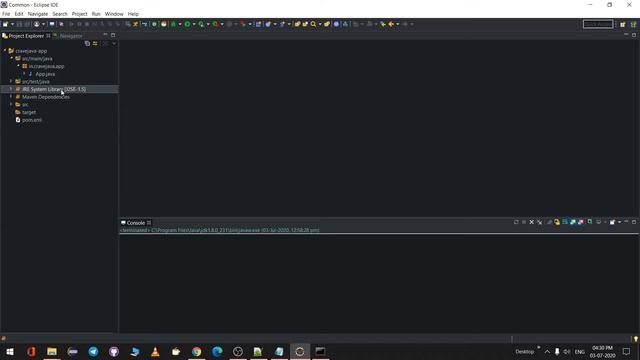Viewport: 640px width, 360px height.
Task: Open the File menu
Action: (6, 14)
